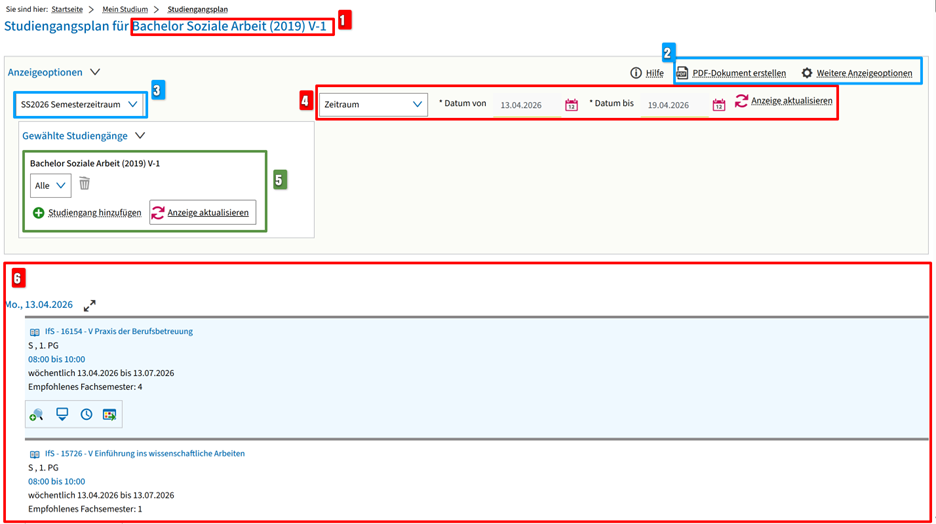
Task: Click the calendar export icon in course toolbar
Action: point(109,414)
